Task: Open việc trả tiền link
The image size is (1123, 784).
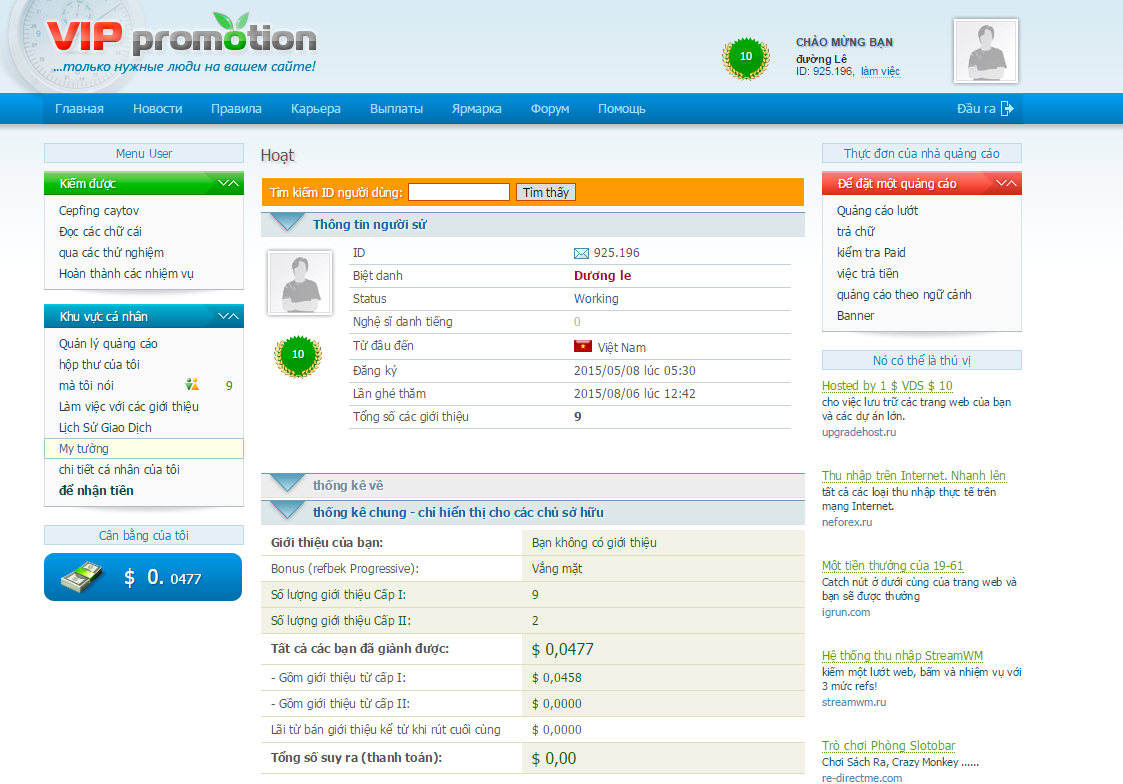Action: coord(867,274)
